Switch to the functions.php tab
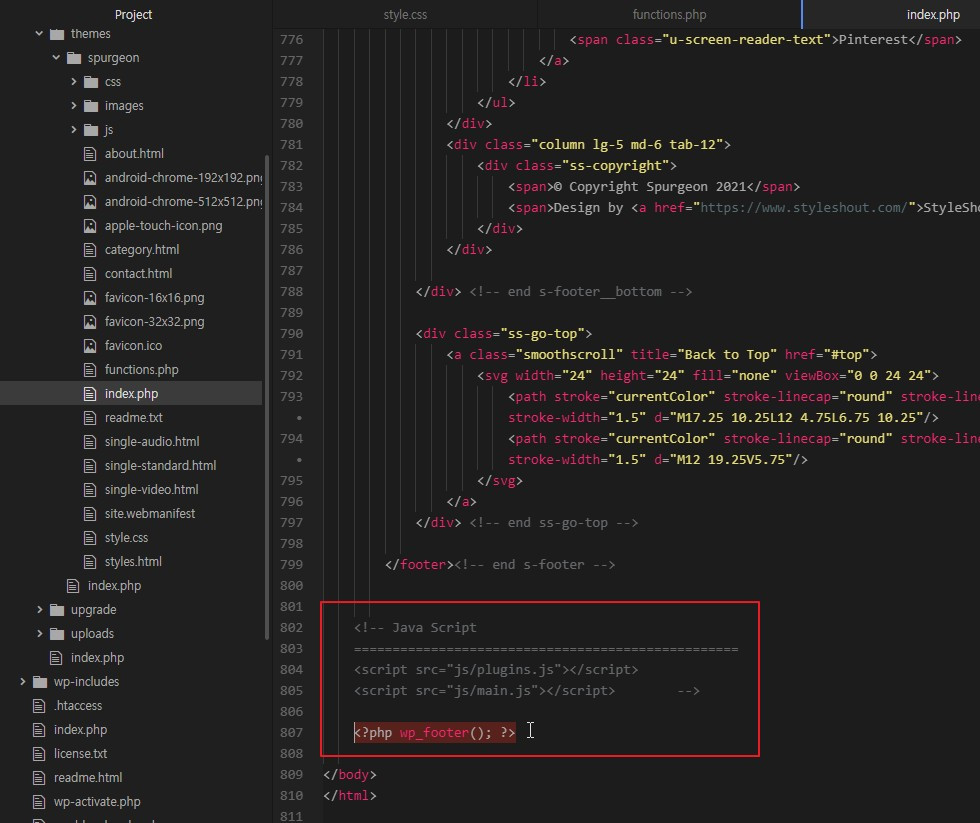Image resolution: width=980 pixels, height=823 pixels. pyautogui.click(x=669, y=14)
